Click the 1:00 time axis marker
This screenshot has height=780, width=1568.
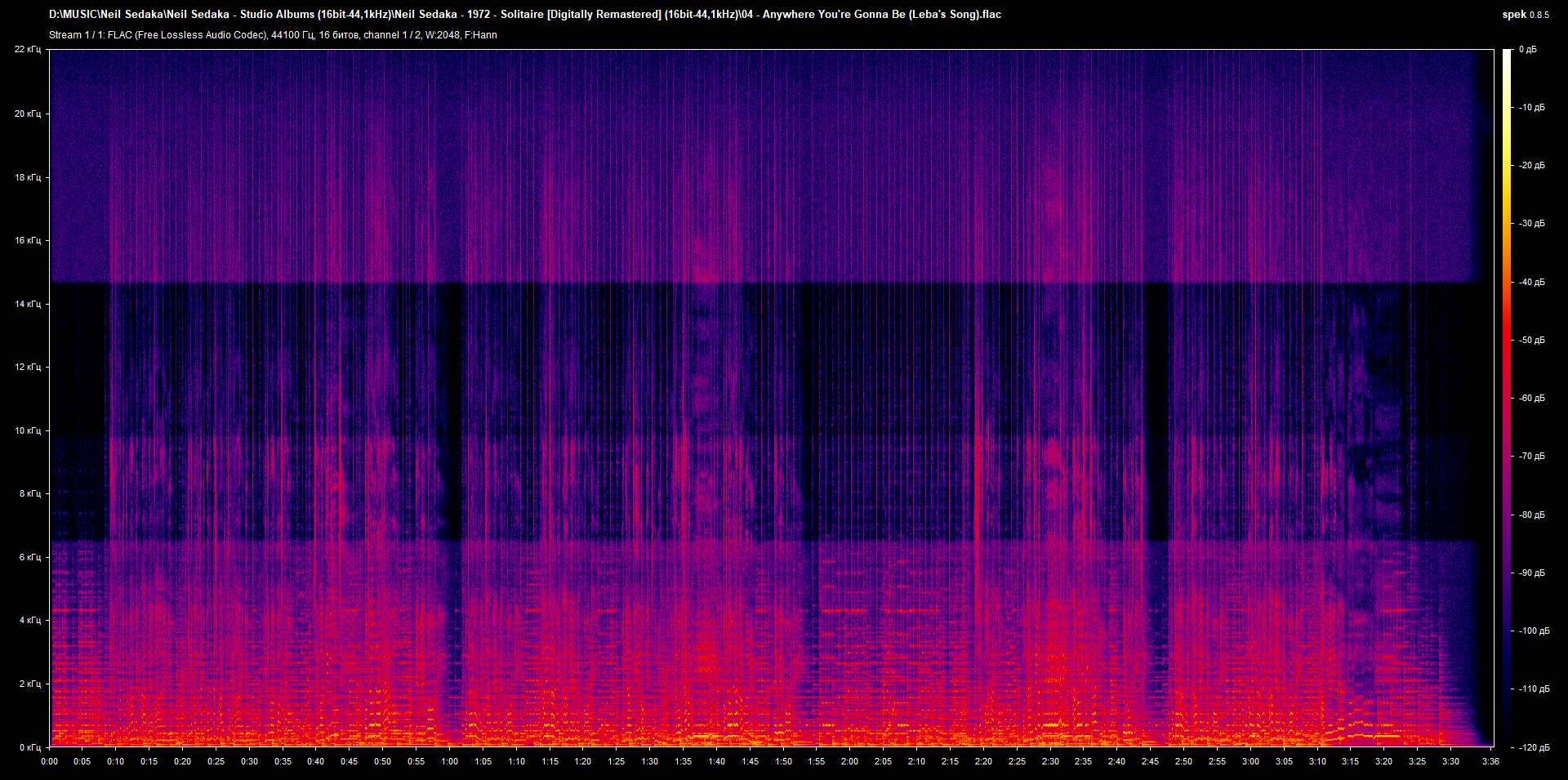[450, 761]
